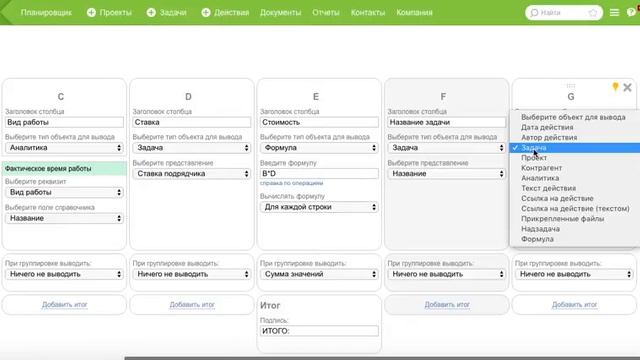Click column D header field Ставка
Image resolution: width=640 pixels, height=360 pixels.
191,122
